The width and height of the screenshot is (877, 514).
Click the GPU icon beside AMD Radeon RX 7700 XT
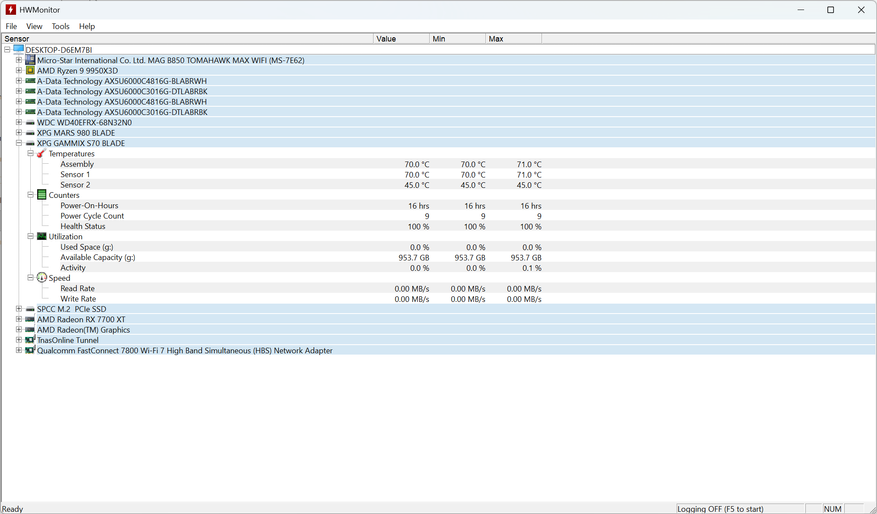point(30,319)
